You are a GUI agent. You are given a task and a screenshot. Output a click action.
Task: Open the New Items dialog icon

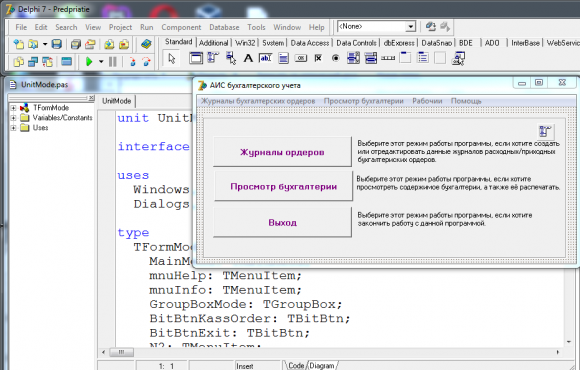(x=18, y=44)
